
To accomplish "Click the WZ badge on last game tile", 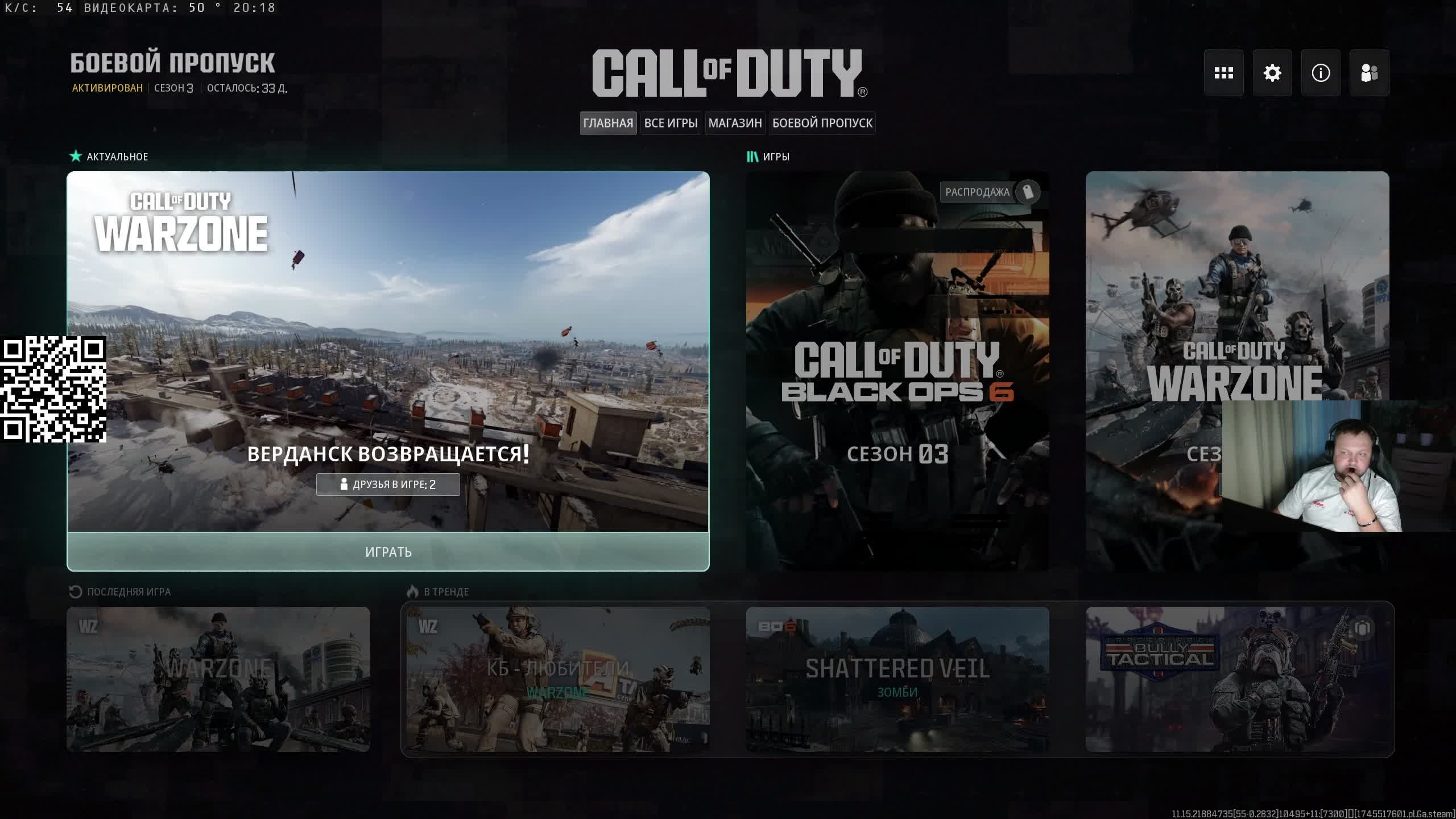I will [88, 627].
